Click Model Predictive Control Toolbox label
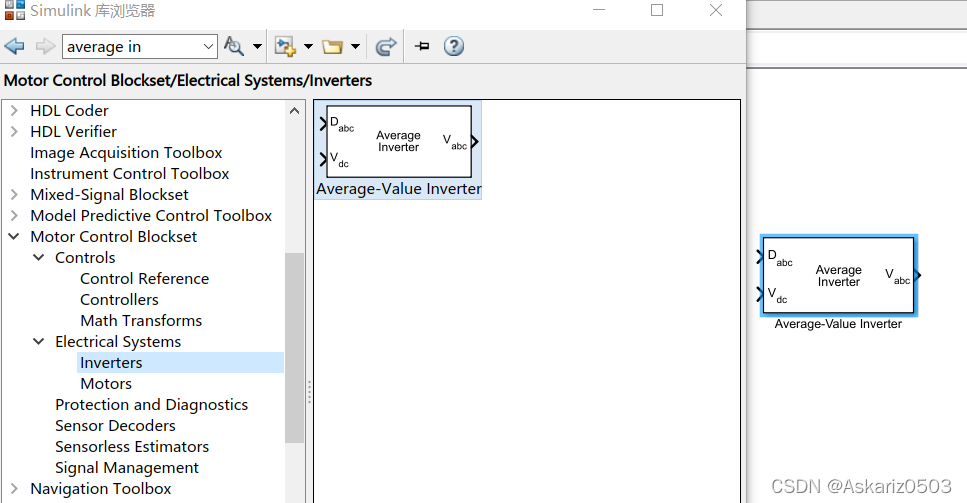The height and width of the screenshot is (503, 967). tap(151, 216)
